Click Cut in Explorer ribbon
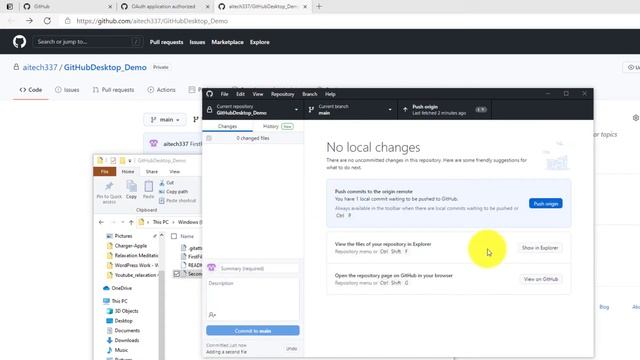 [167, 182]
